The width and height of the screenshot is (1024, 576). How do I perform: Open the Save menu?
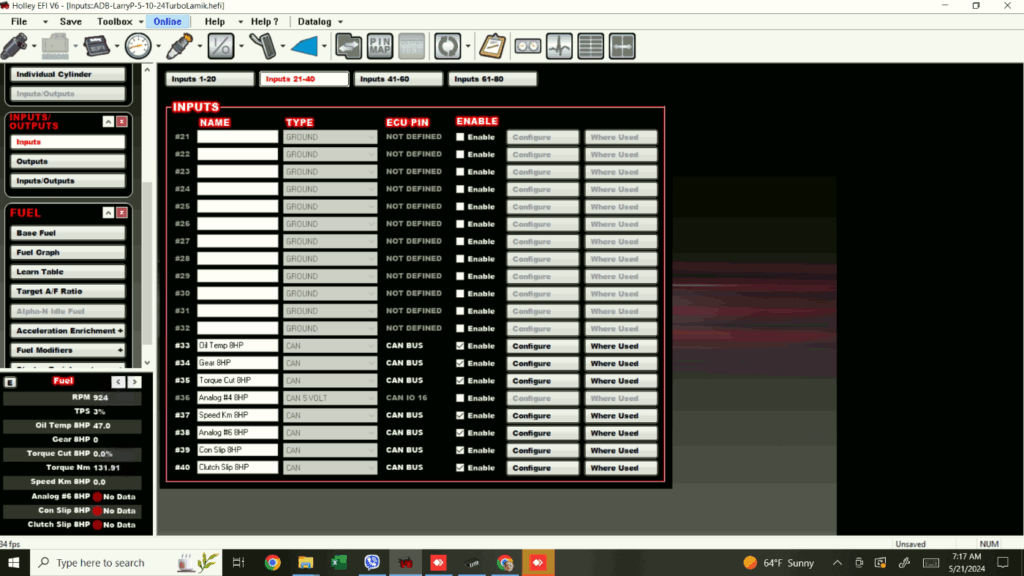pos(71,22)
